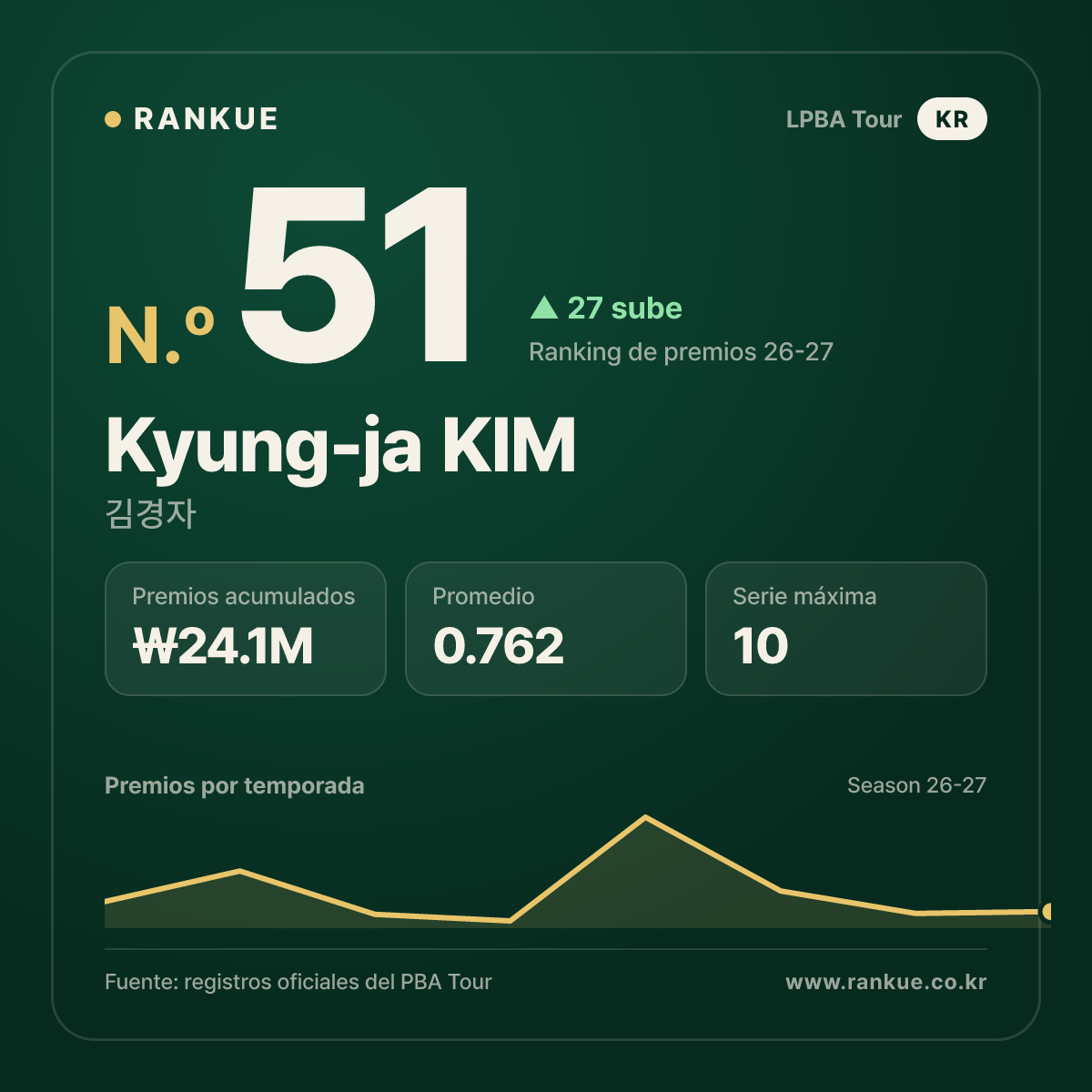Click 'Ranking de premios 26-27' caption

[x=681, y=352]
